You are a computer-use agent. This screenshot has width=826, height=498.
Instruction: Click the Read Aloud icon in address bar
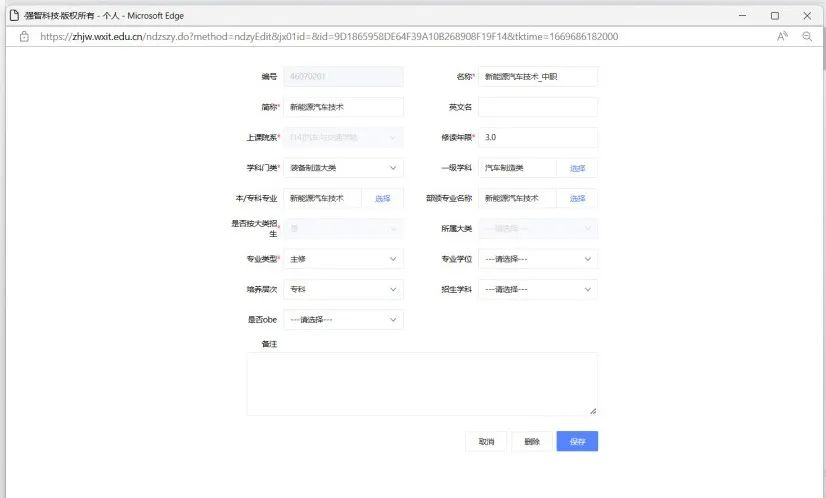coord(782,36)
